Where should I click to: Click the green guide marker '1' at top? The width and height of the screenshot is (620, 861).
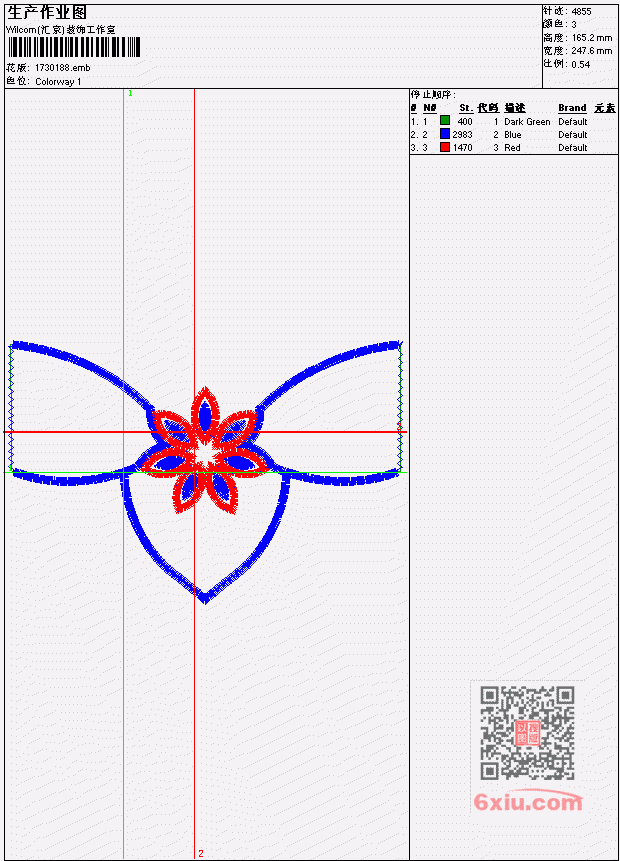[x=130, y=93]
